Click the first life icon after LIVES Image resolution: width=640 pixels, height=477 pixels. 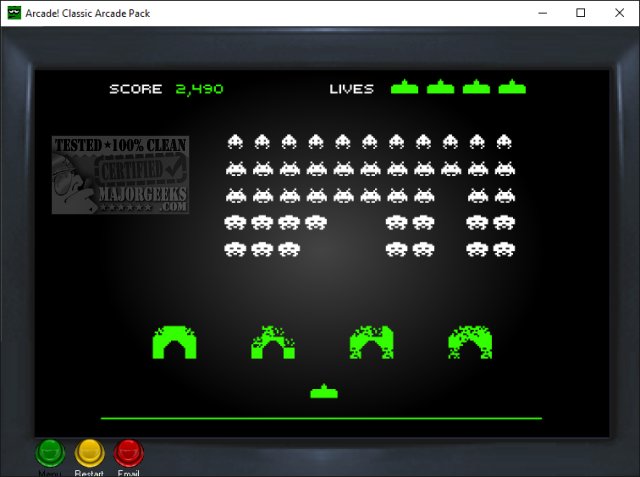(404, 87)
